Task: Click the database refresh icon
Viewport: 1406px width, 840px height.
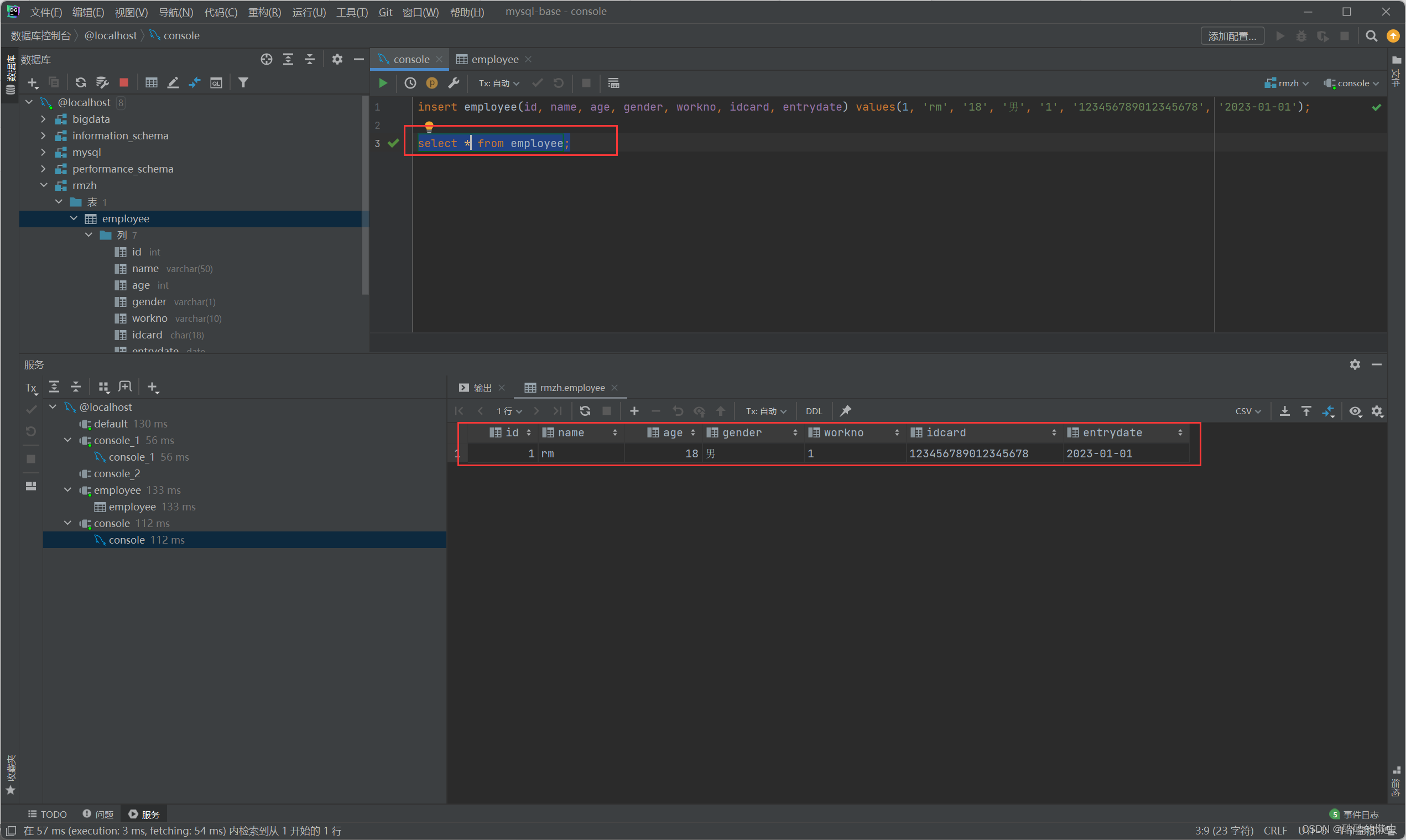Action: (80, 82)
